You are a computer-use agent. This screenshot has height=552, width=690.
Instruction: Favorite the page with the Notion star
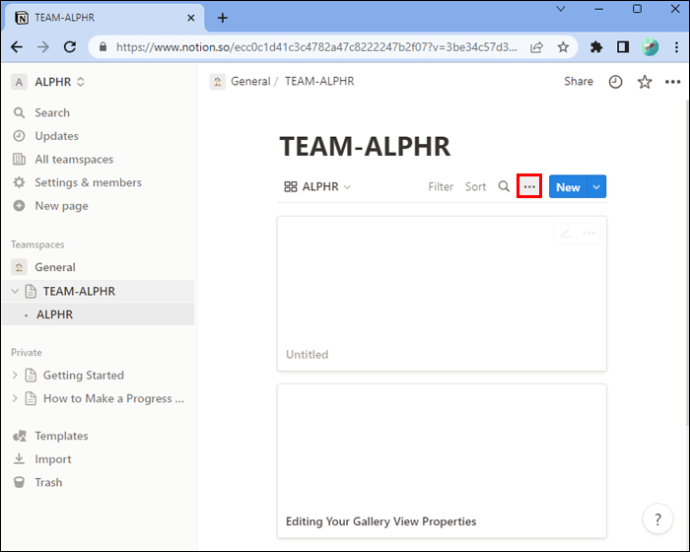(644, 82)
